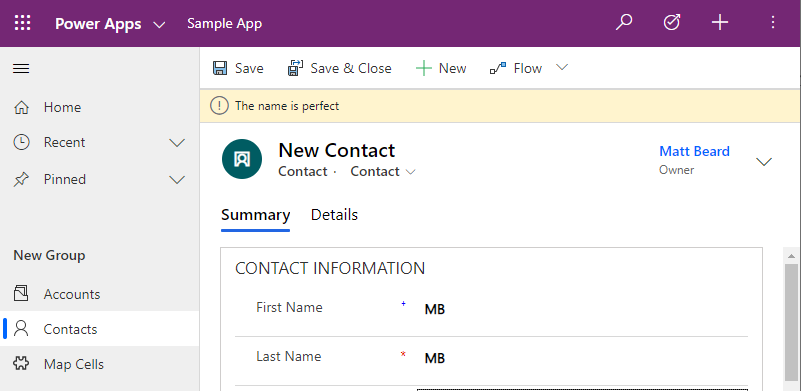Open the Contact form selector dropdown

tap(383, 172)
